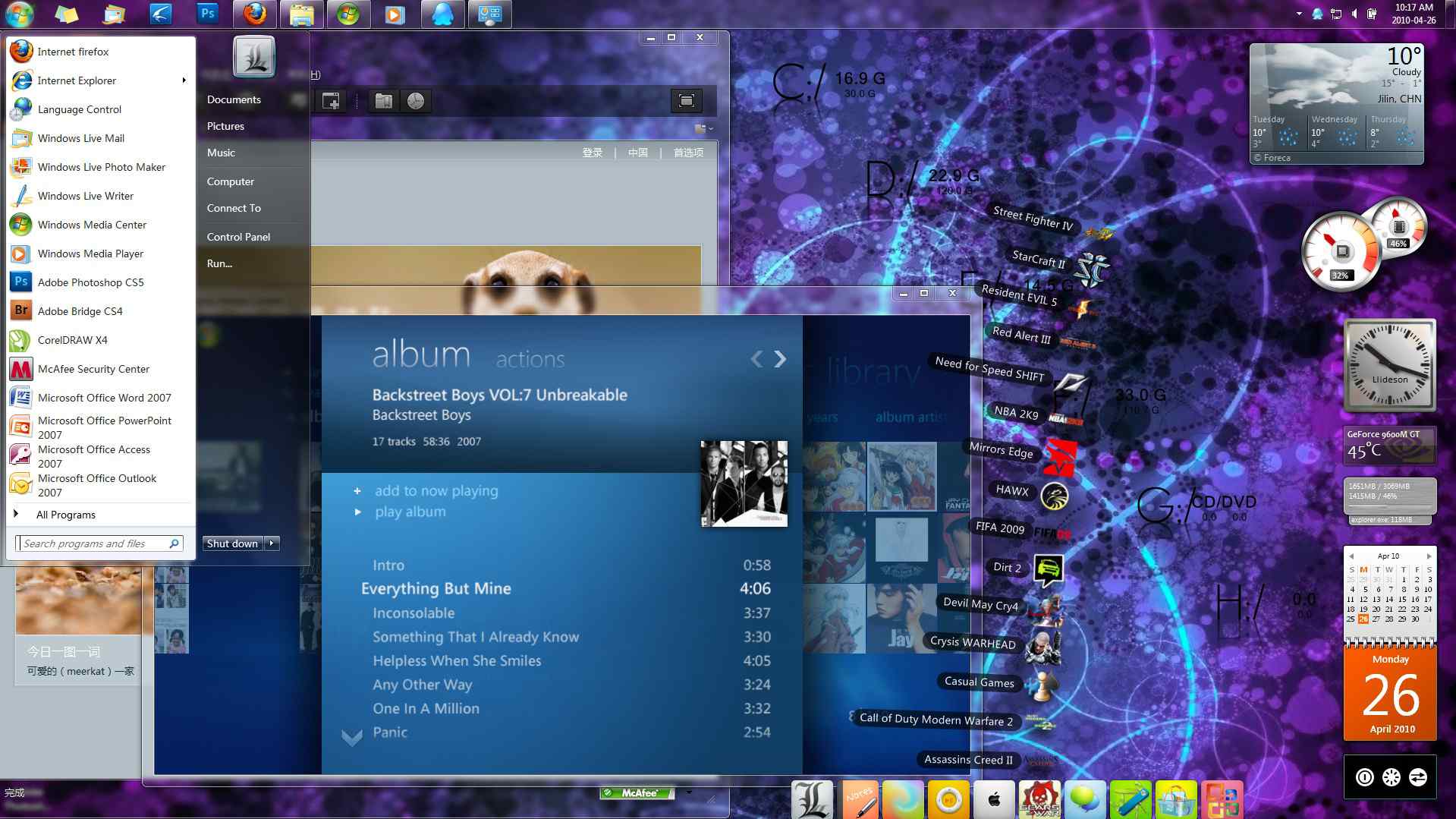
Task: Show next month in calendar gadget
Action: pyautogui.click(x=1429, y=556)
